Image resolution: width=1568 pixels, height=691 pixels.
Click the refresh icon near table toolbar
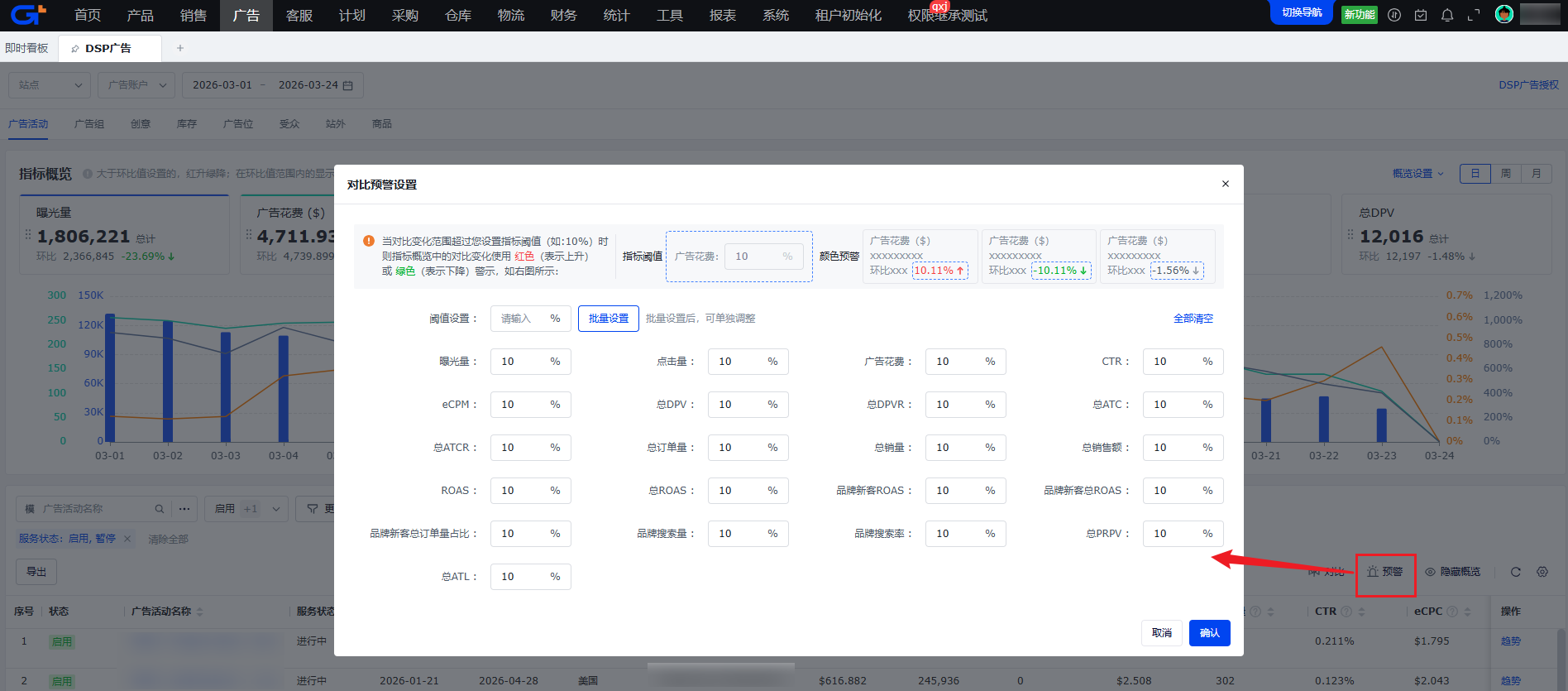click(x=1516, y=572)
